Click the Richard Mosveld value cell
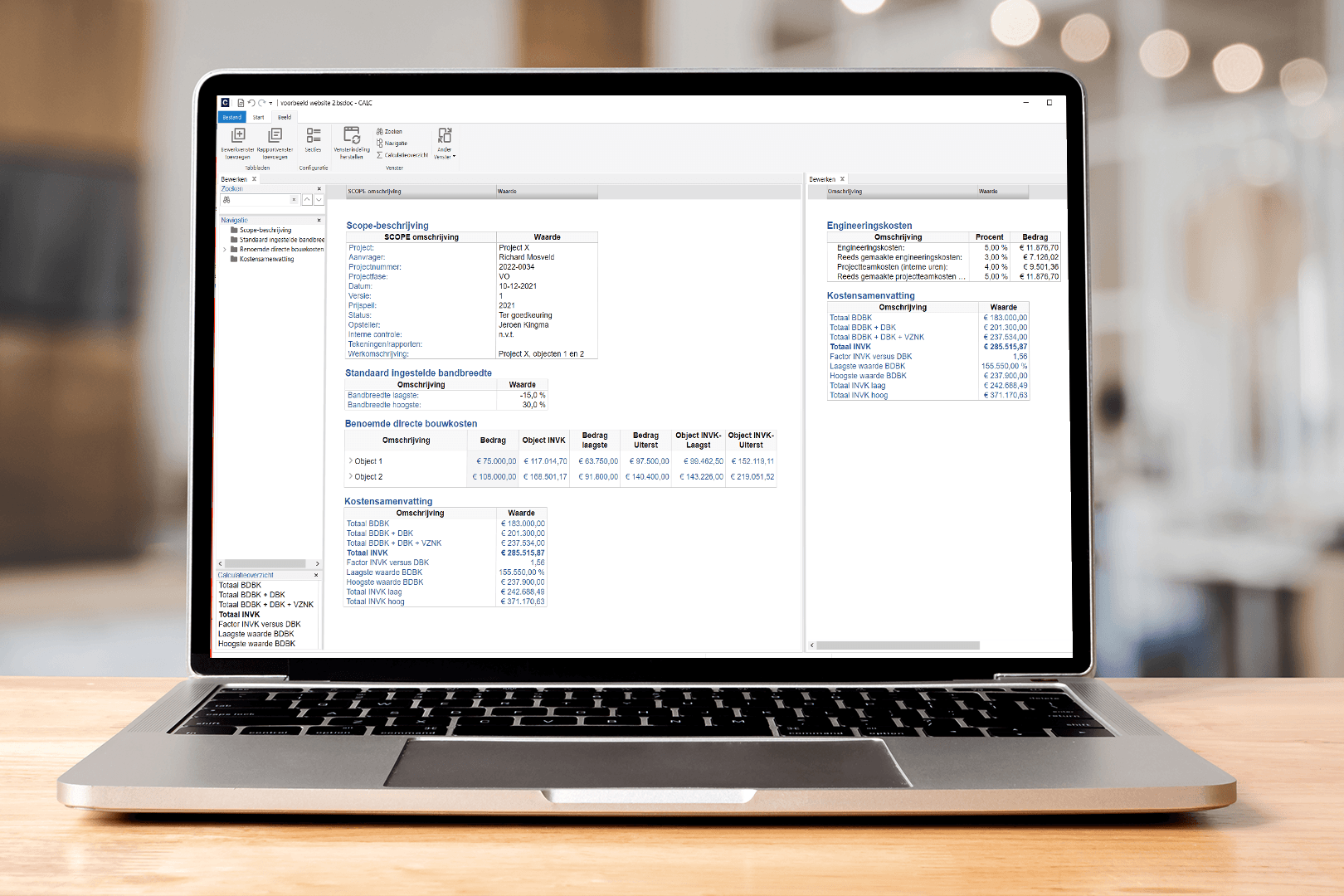 526,257
